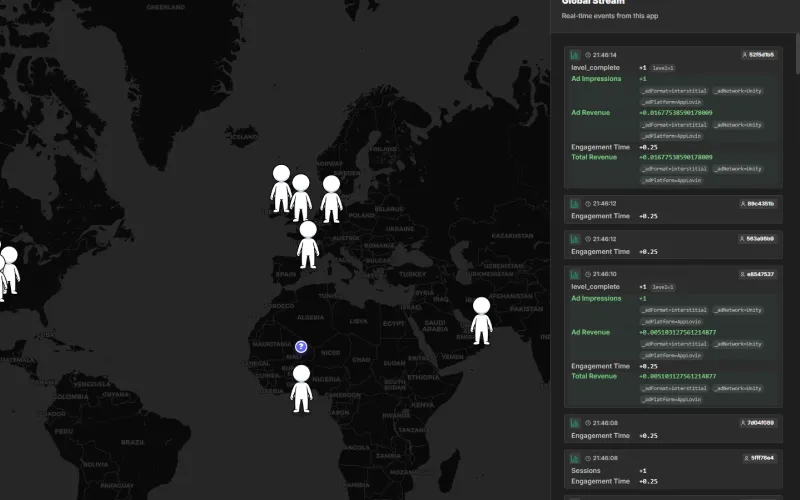Open user badge 89c4351b

pos(757,204)
